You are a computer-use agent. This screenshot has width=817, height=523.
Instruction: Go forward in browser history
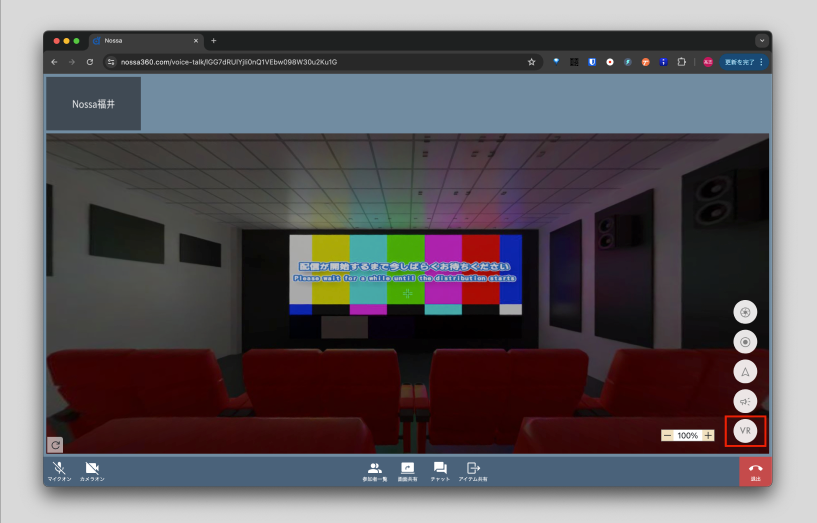tap(72, 62)
